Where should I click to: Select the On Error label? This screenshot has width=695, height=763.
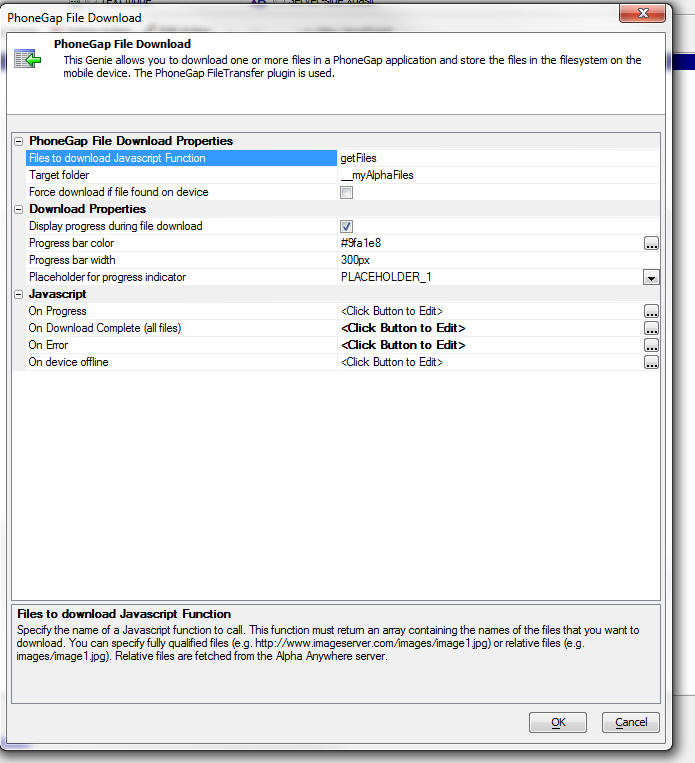tap(48, 345)
